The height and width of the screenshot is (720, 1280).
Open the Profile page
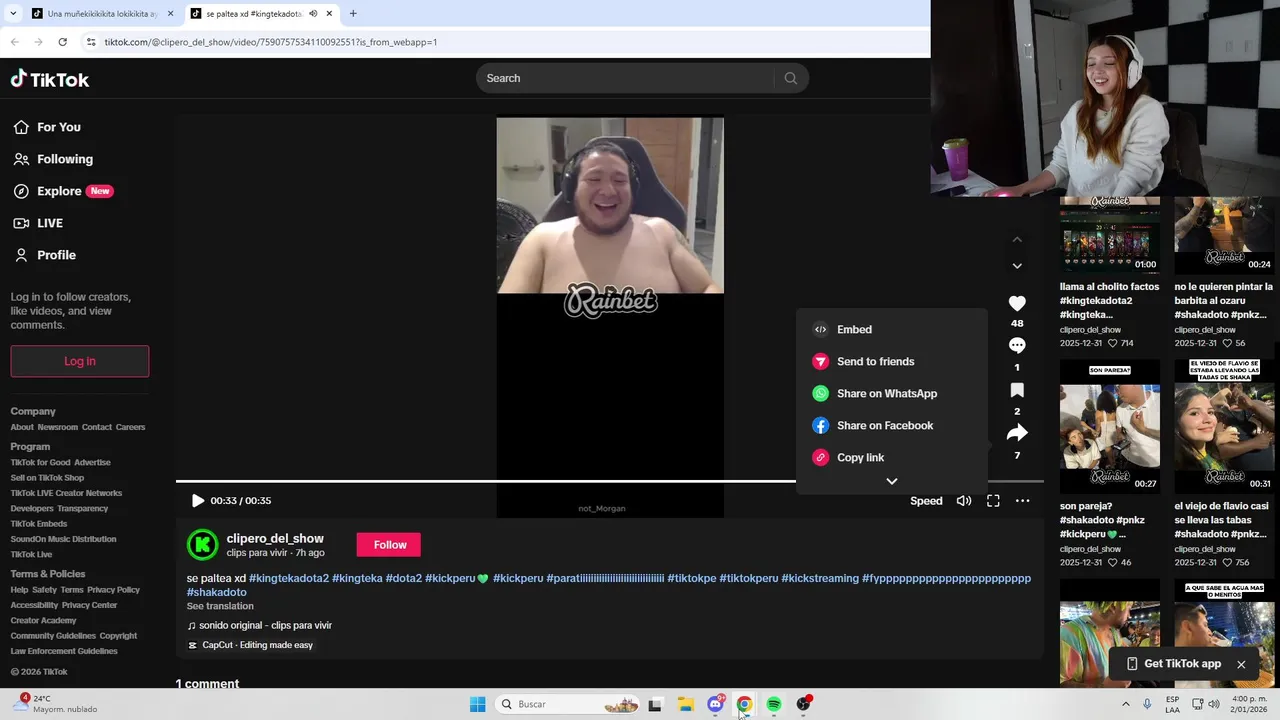click(44, 255)
